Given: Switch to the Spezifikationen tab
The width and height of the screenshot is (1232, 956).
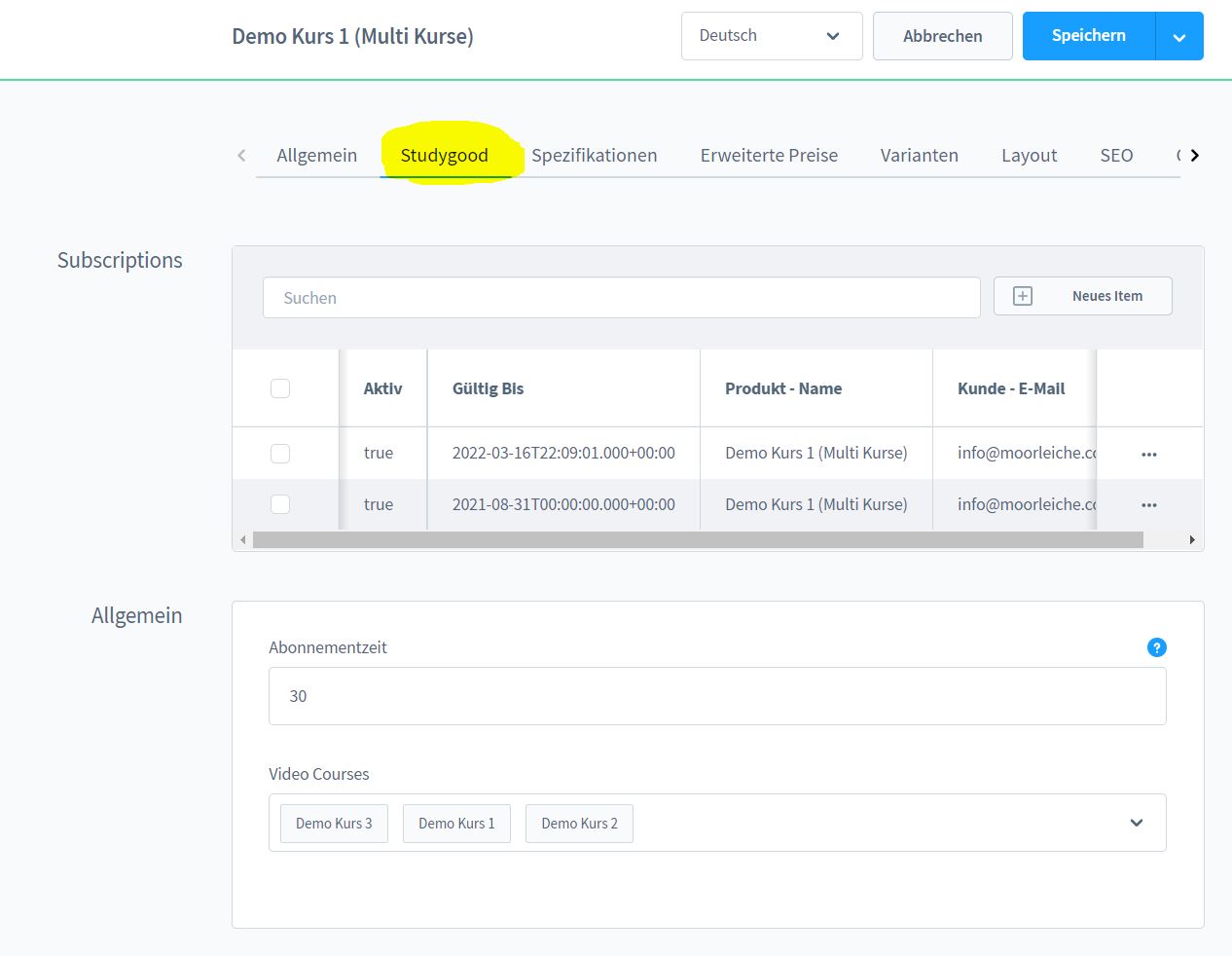Looking at the screenshot, I should click(x=594, y=156).
